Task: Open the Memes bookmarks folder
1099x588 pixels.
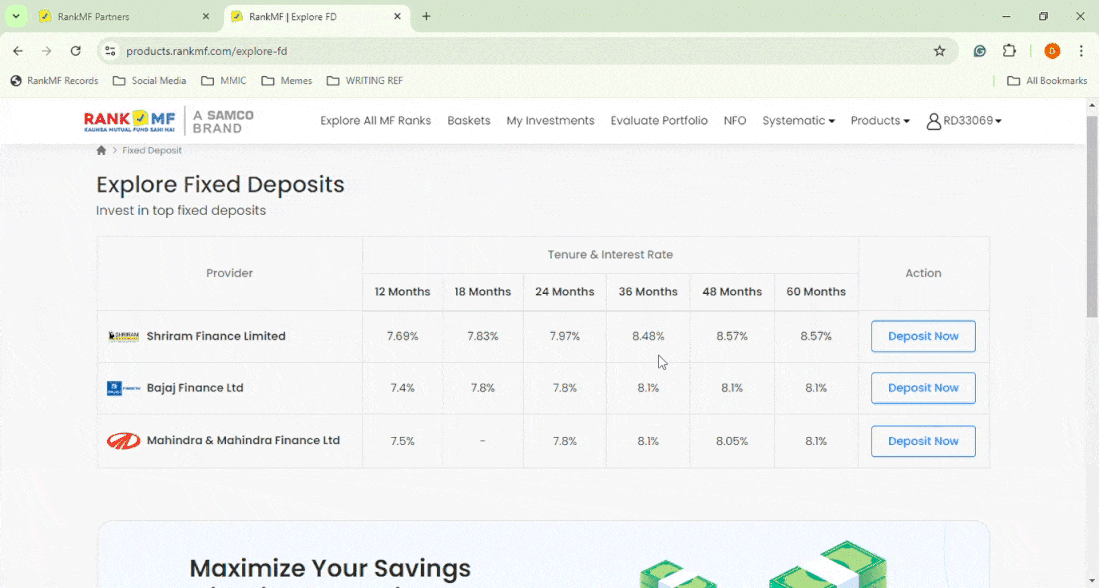Action: 287,81
